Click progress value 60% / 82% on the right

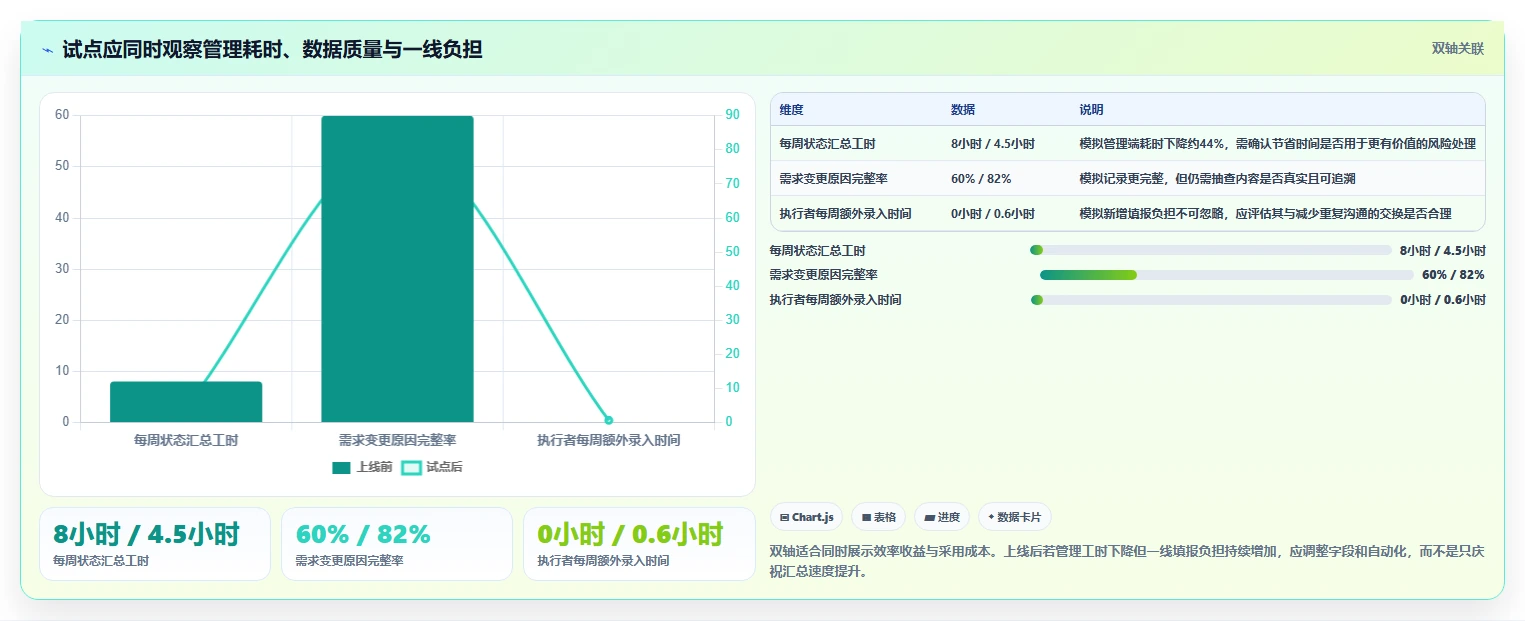(1453, 275)
